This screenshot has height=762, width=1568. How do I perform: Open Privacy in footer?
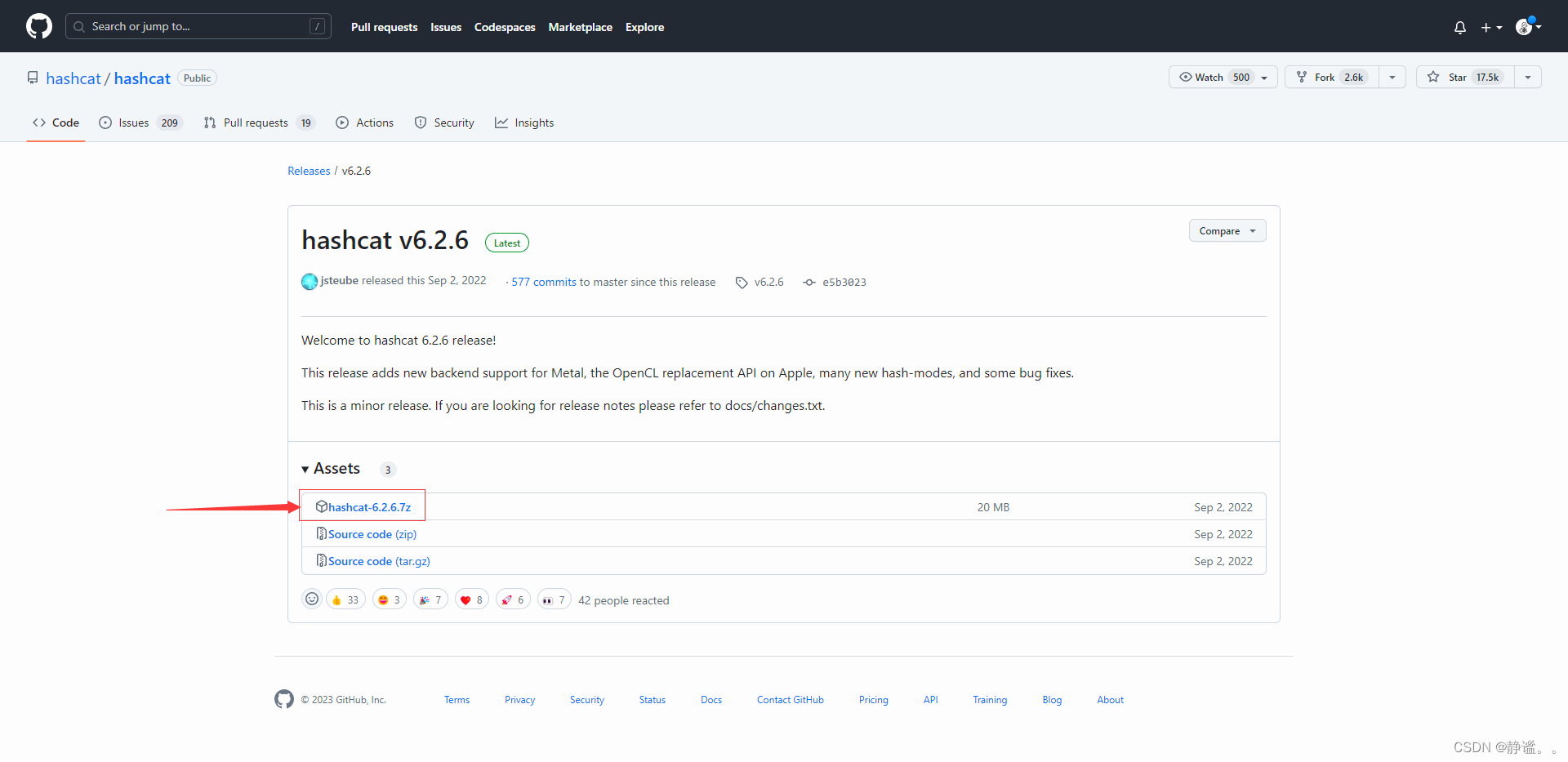pyautogui.click(x=519, y=700)
